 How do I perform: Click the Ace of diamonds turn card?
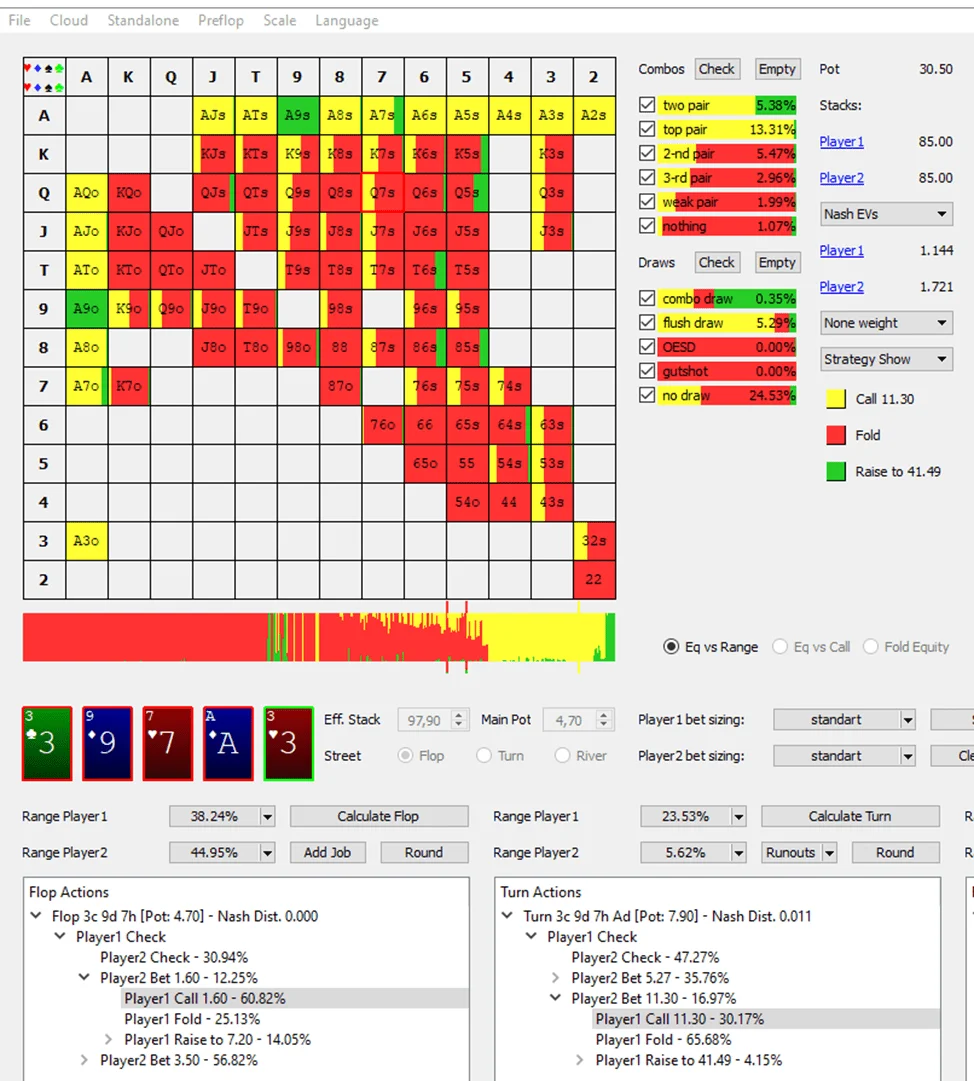click(227, 743)
